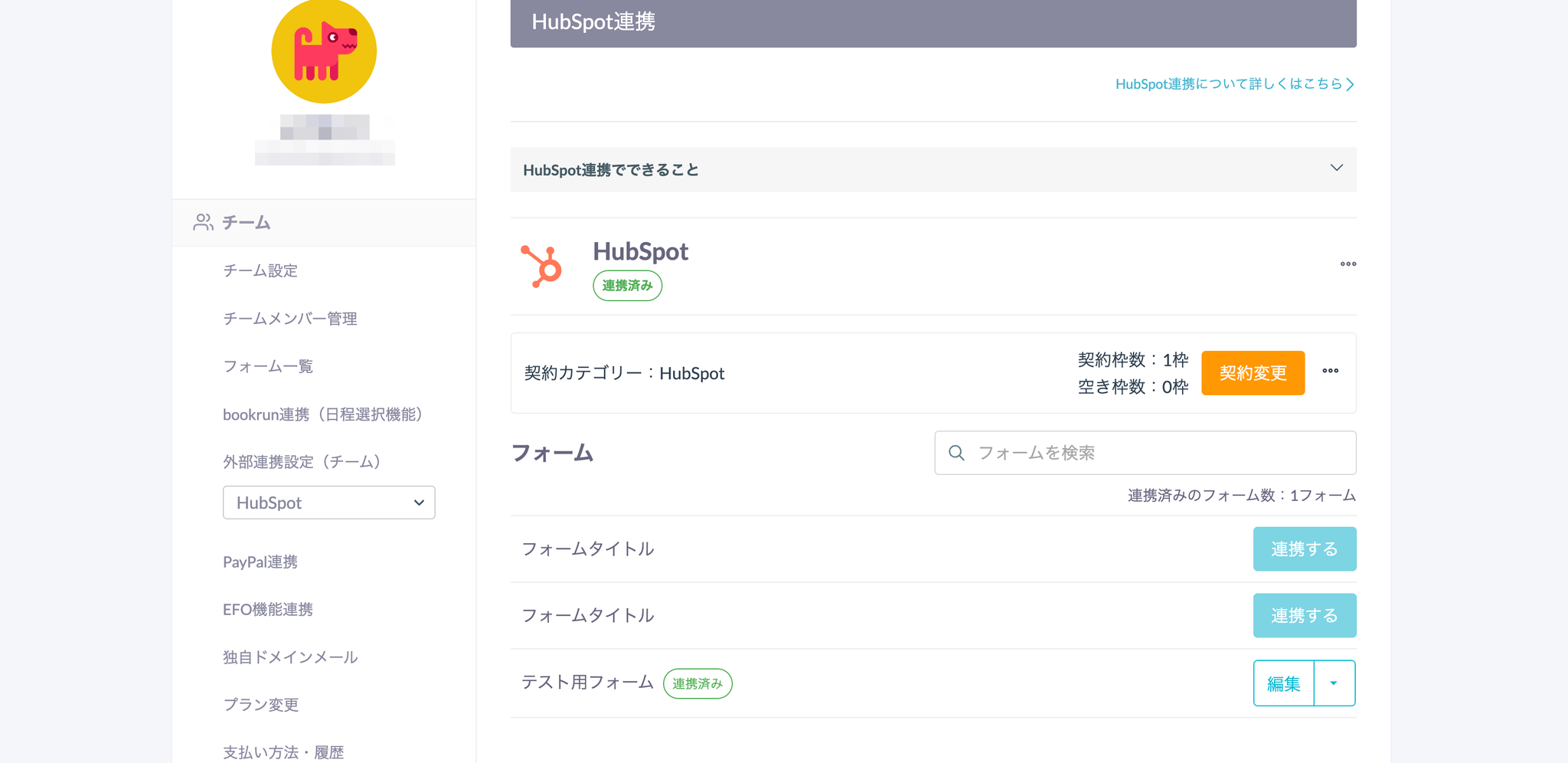Viewport: 1568px width, 763px height.
Task: Click the 連携済みのフォーム数：1フォーム text
Action: click(1242, 496)
